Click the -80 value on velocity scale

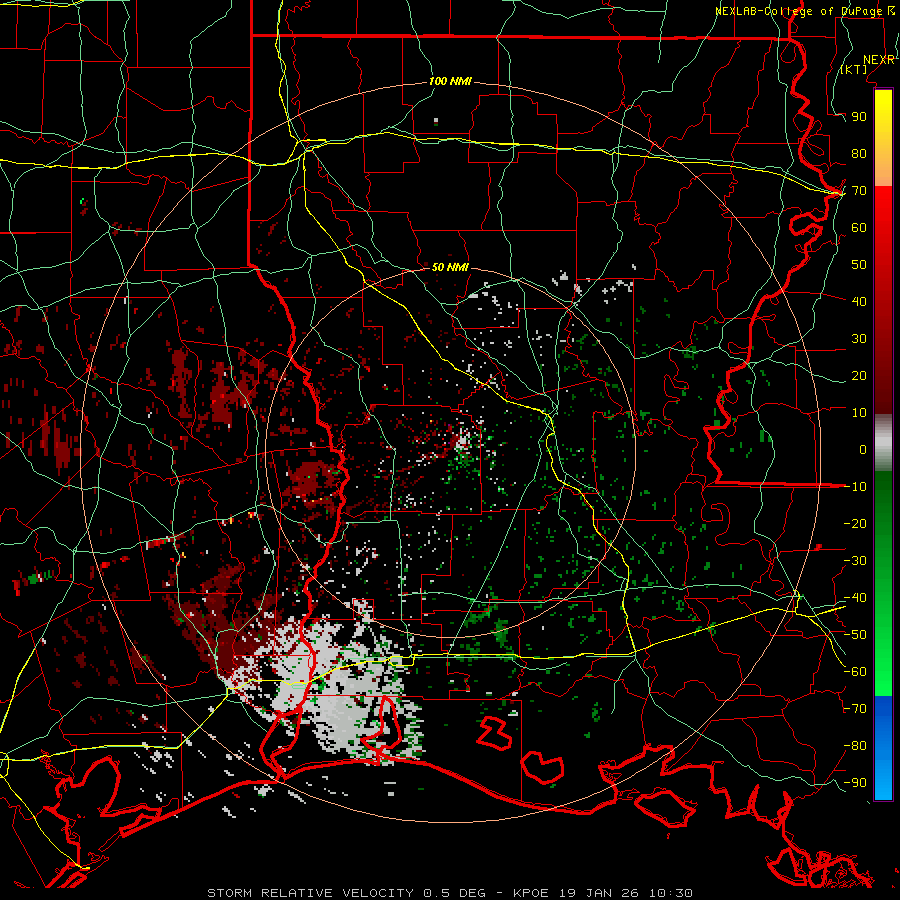point(855,746)
